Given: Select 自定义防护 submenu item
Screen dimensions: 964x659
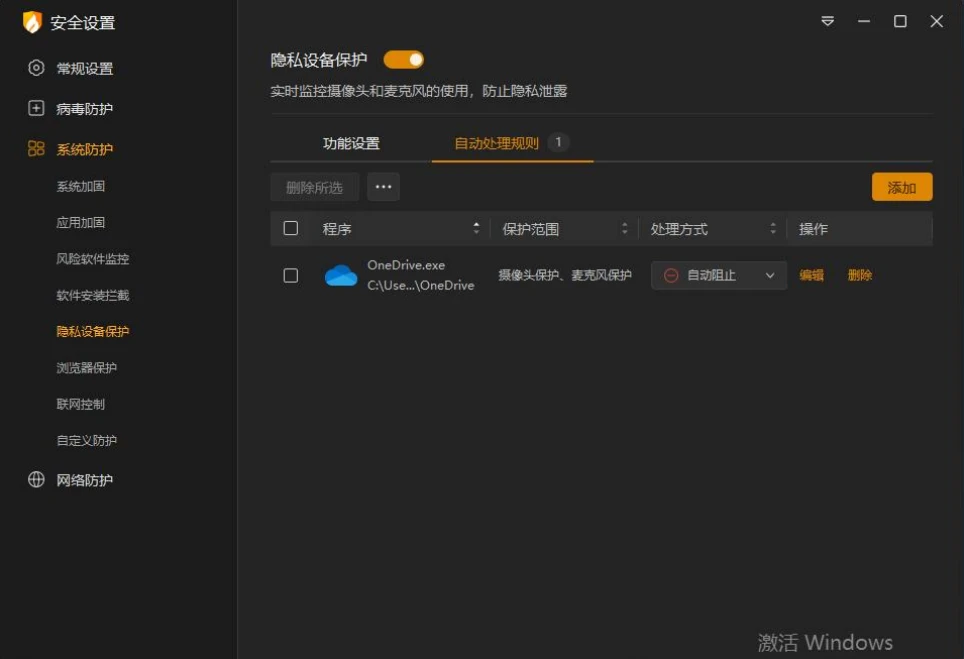Looking at the screenshot, I should [87, 440].
